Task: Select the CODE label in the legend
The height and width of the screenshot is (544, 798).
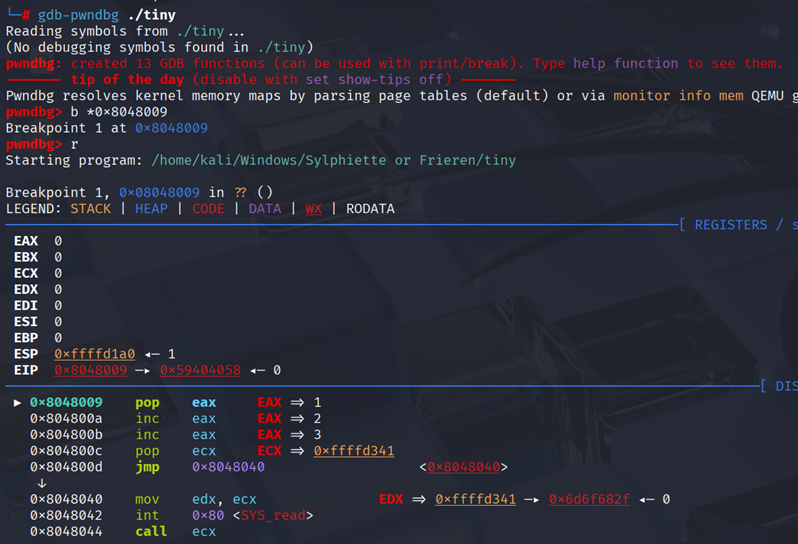Action: [208, 209]
